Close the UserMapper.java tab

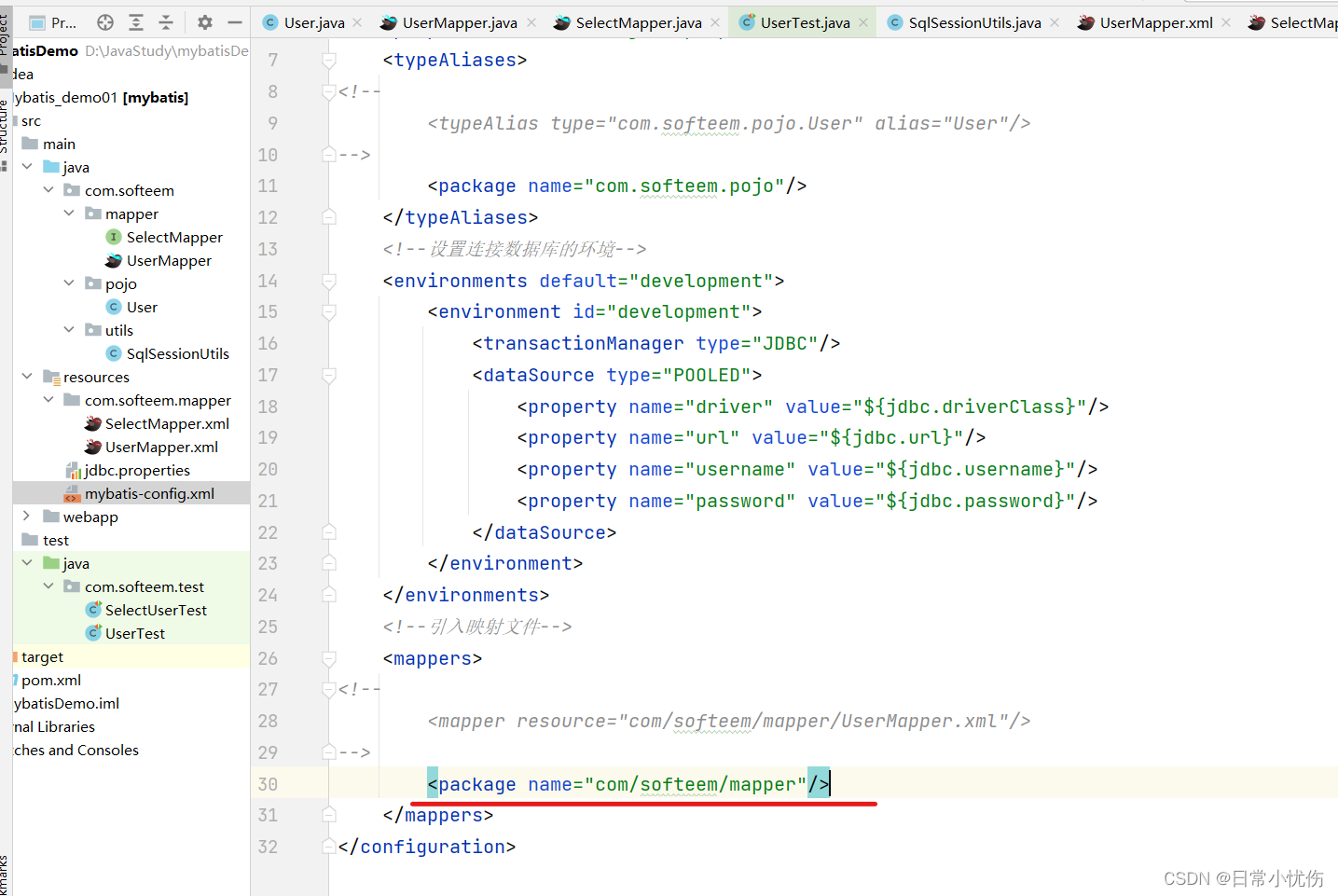point(531,22)
